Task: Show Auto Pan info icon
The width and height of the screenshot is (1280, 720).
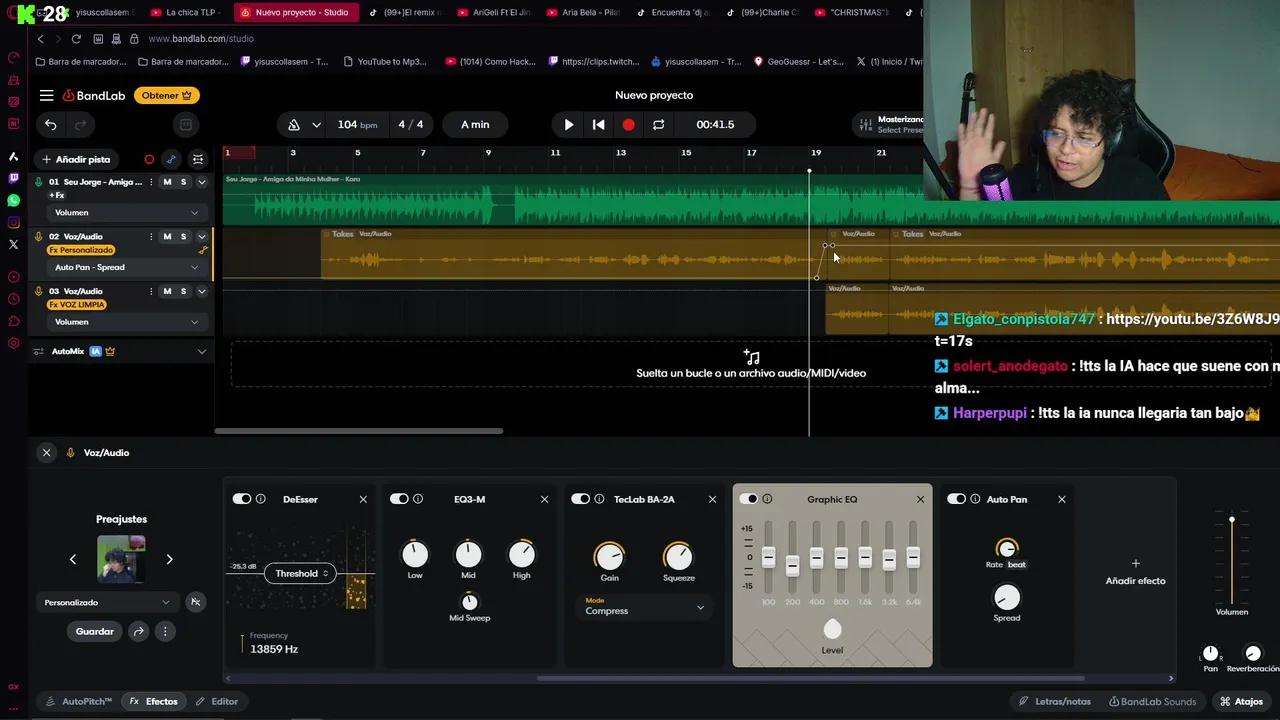Action: coord(975,499)
